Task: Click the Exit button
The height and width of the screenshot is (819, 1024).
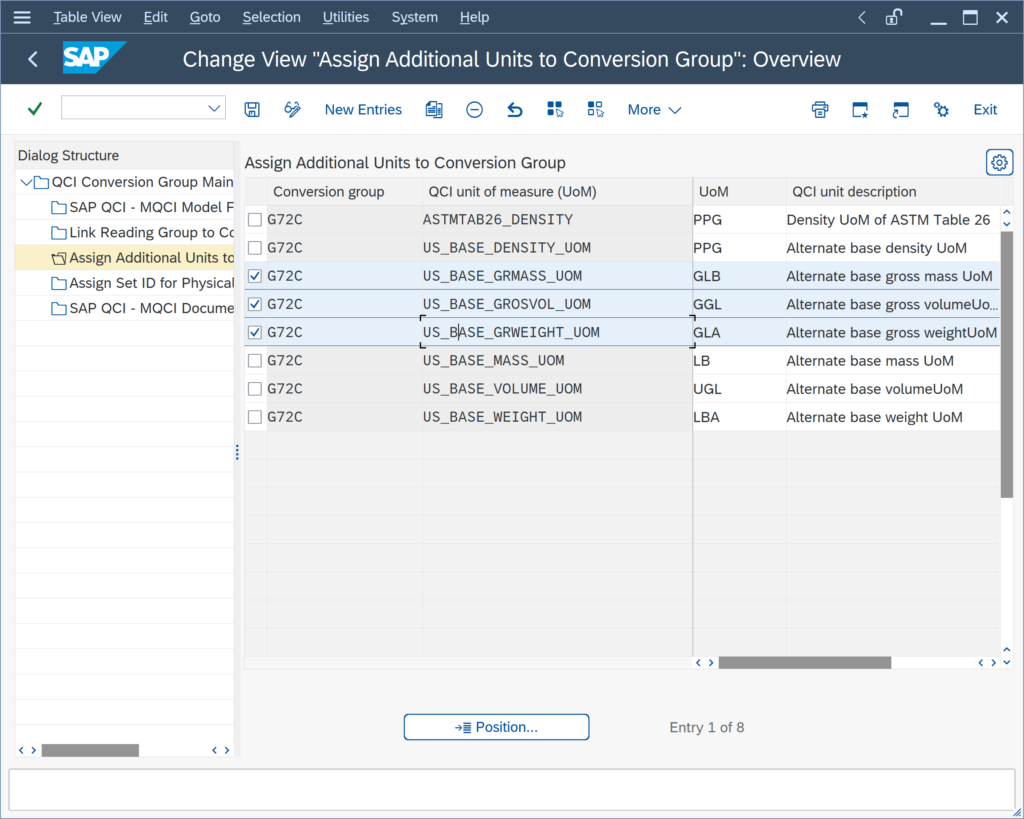Action: [x=985, y=110]
